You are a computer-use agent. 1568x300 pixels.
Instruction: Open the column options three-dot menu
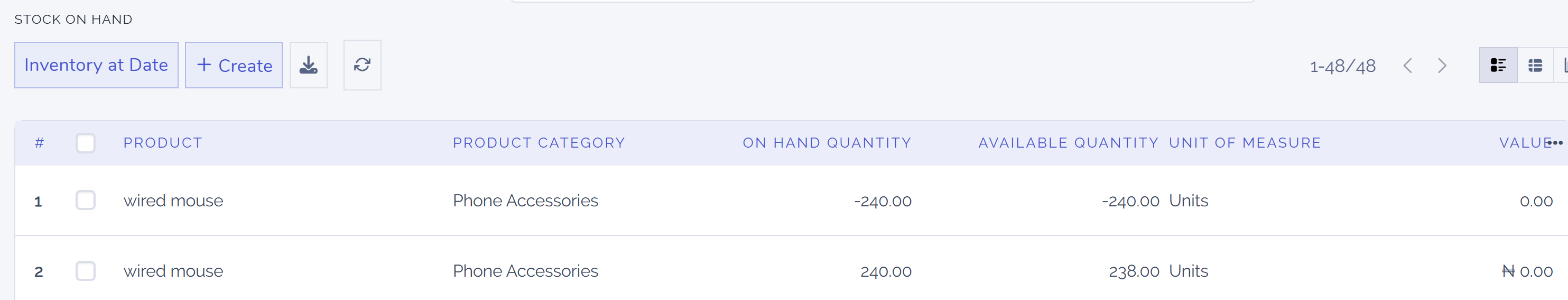coord(1556,143)
